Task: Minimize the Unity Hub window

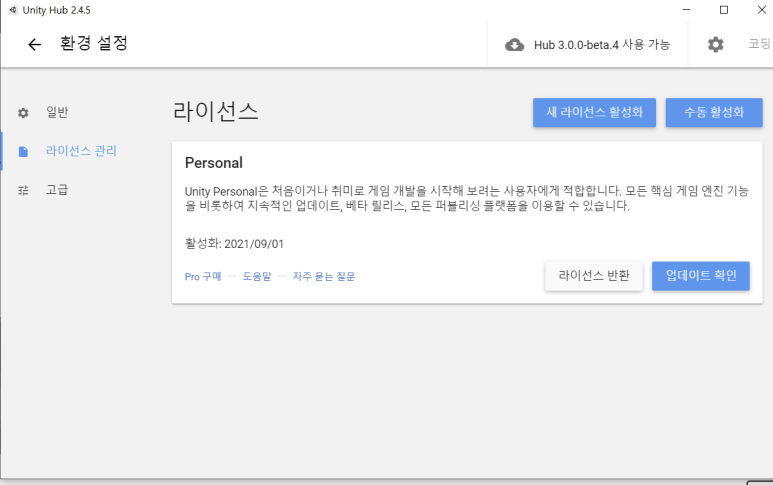Action: 686,10
